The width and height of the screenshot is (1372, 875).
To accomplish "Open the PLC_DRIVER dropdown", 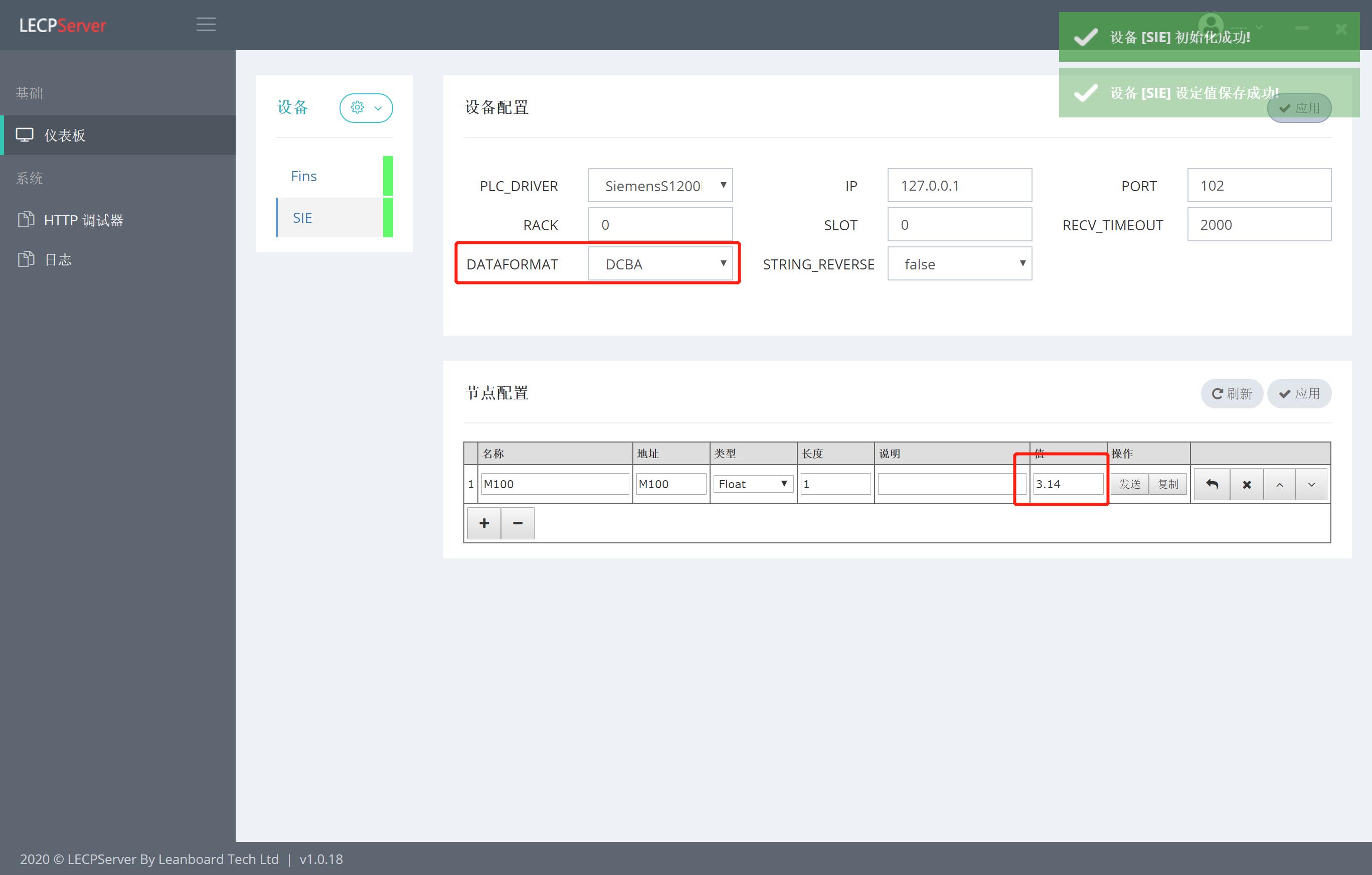I will point(660,185).
